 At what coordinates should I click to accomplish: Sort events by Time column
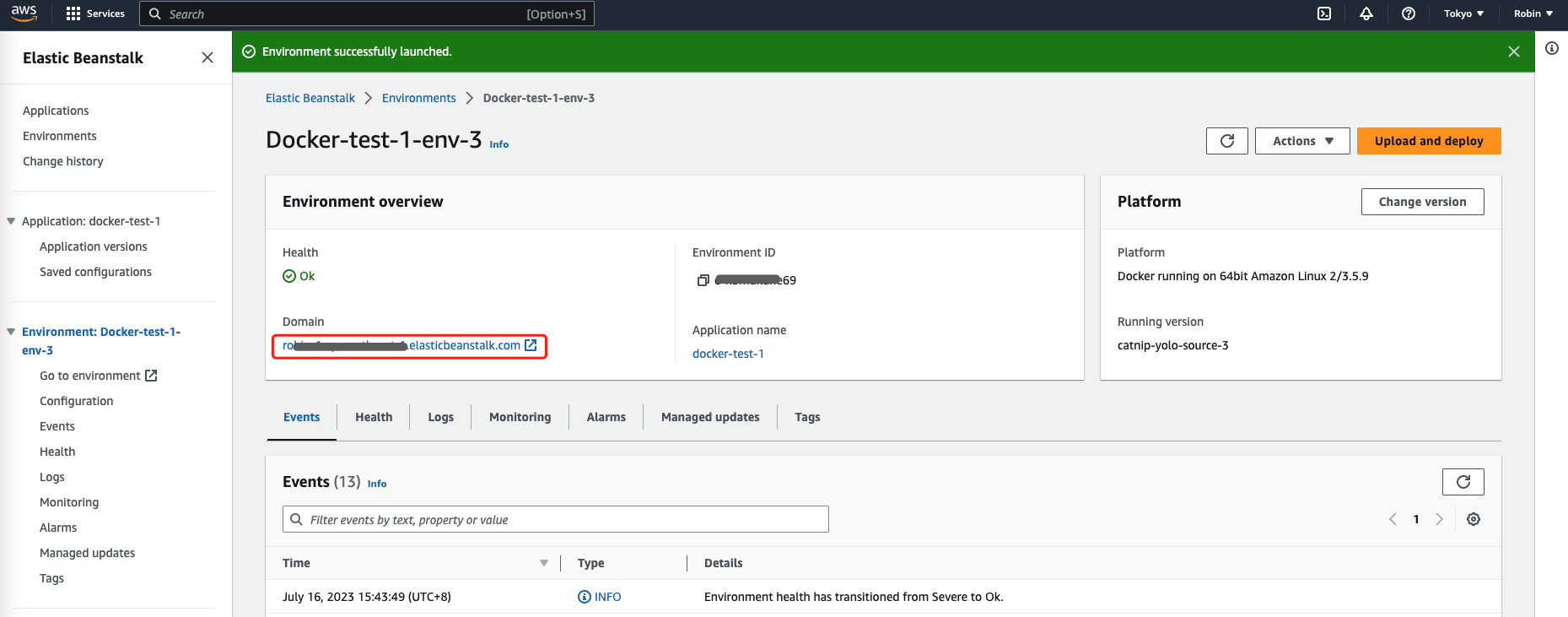[544, 563]
